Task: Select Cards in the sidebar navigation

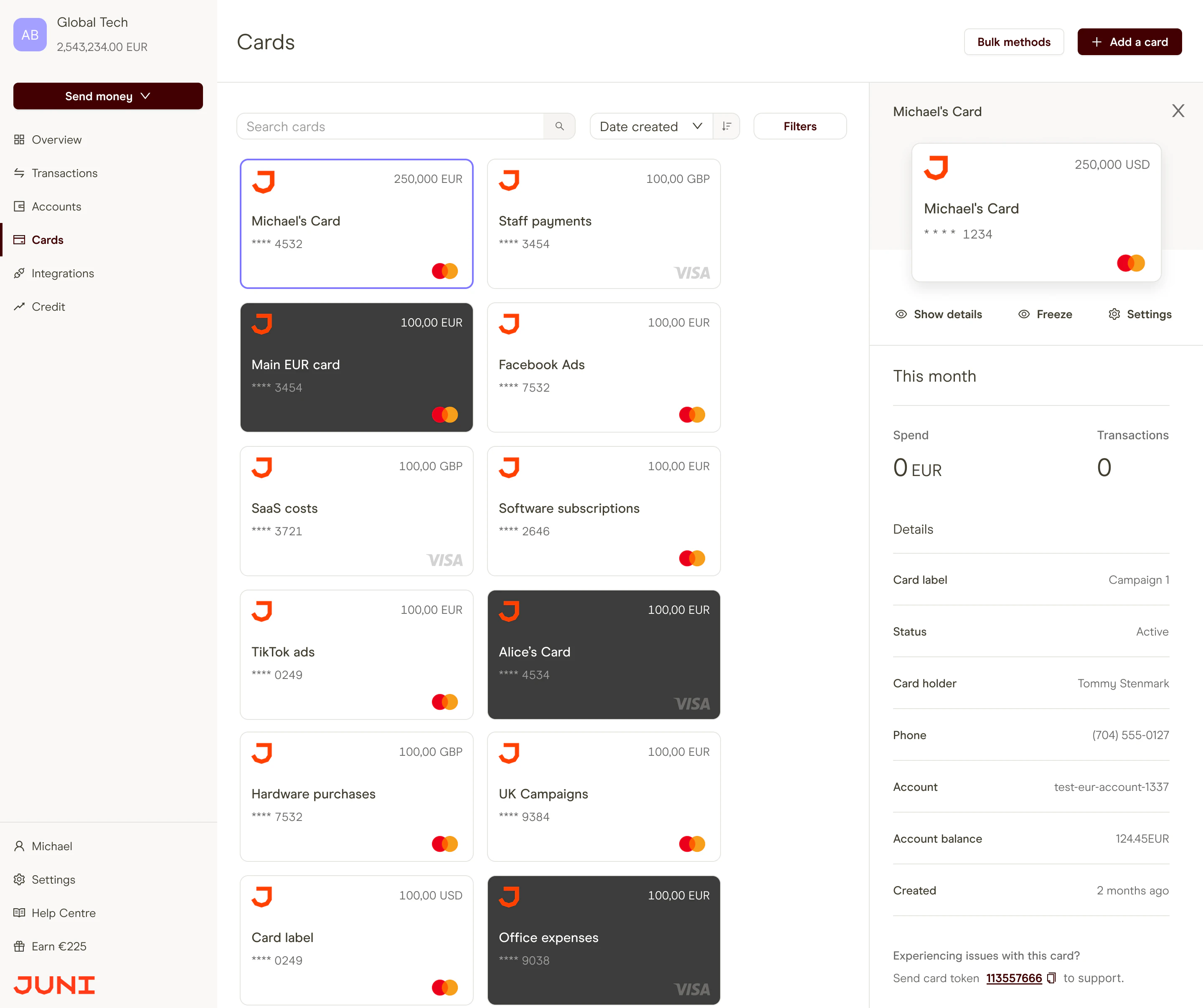Action: point(48,239)
